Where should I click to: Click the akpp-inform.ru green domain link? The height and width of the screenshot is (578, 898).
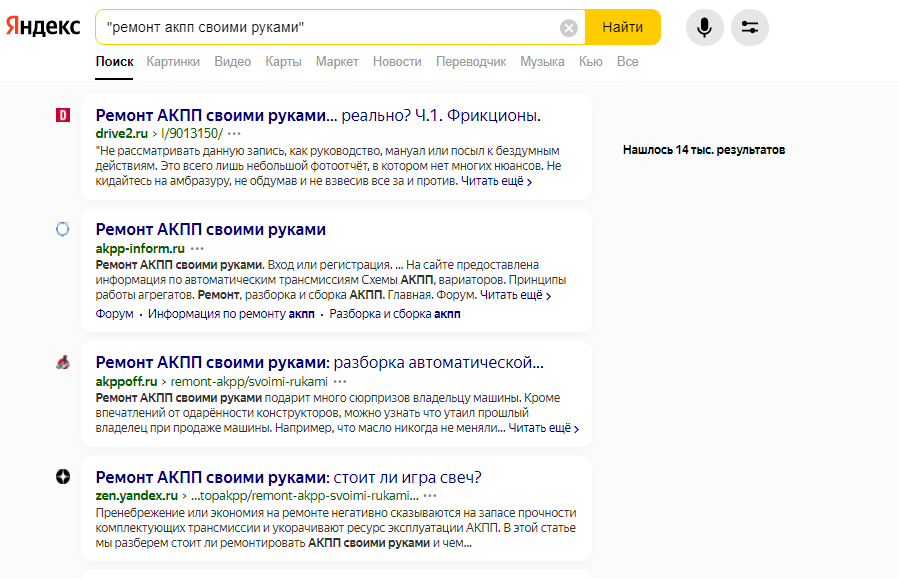(x=140, y=248)
